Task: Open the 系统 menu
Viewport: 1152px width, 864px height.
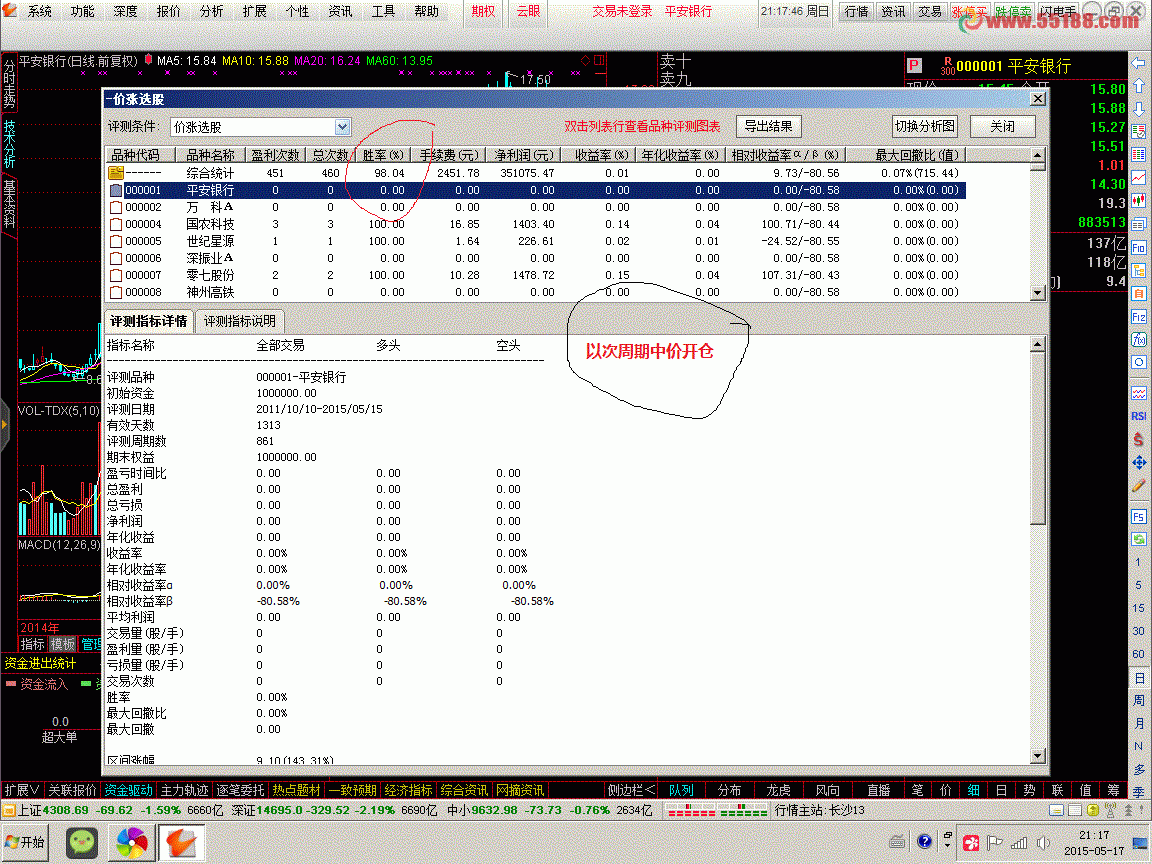Action: pyautogui.click(x=40, y=12)
